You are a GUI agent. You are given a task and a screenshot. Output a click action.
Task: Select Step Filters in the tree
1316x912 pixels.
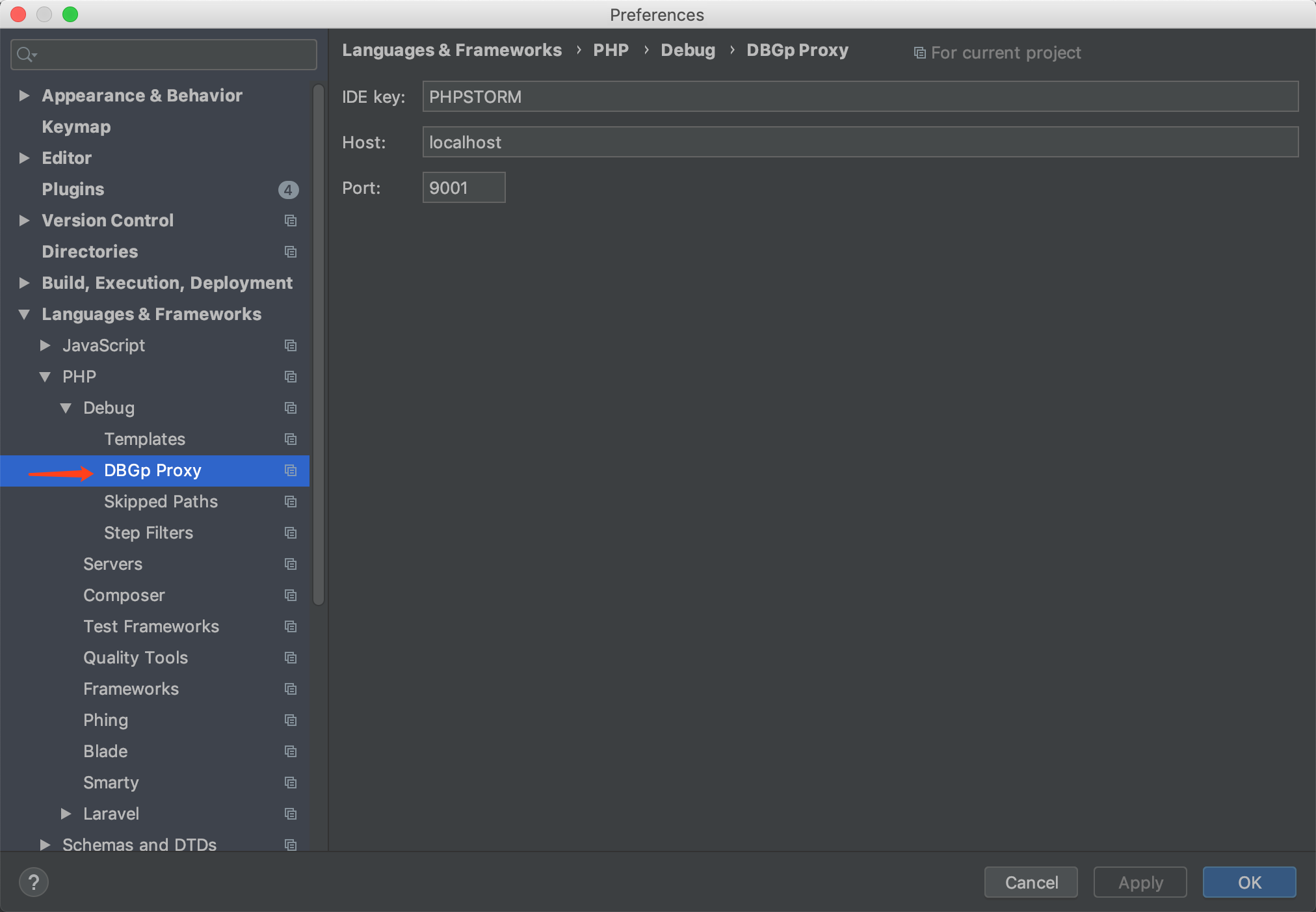point(148,533)
